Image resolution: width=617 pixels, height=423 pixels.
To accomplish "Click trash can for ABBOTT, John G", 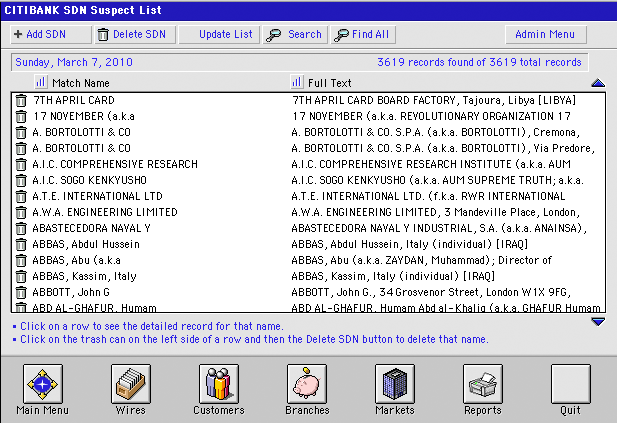I will (21, 293).
